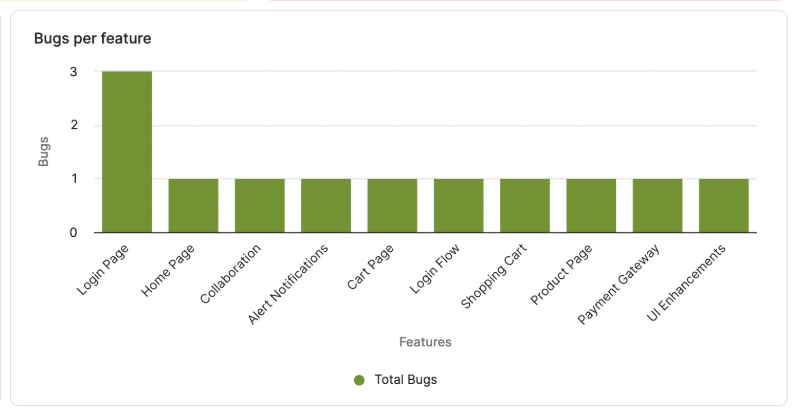The height and width of the screenshot is (420, 800).
Task: Click the 'Features' x-axis title
Action: click(x=425, y=342)
